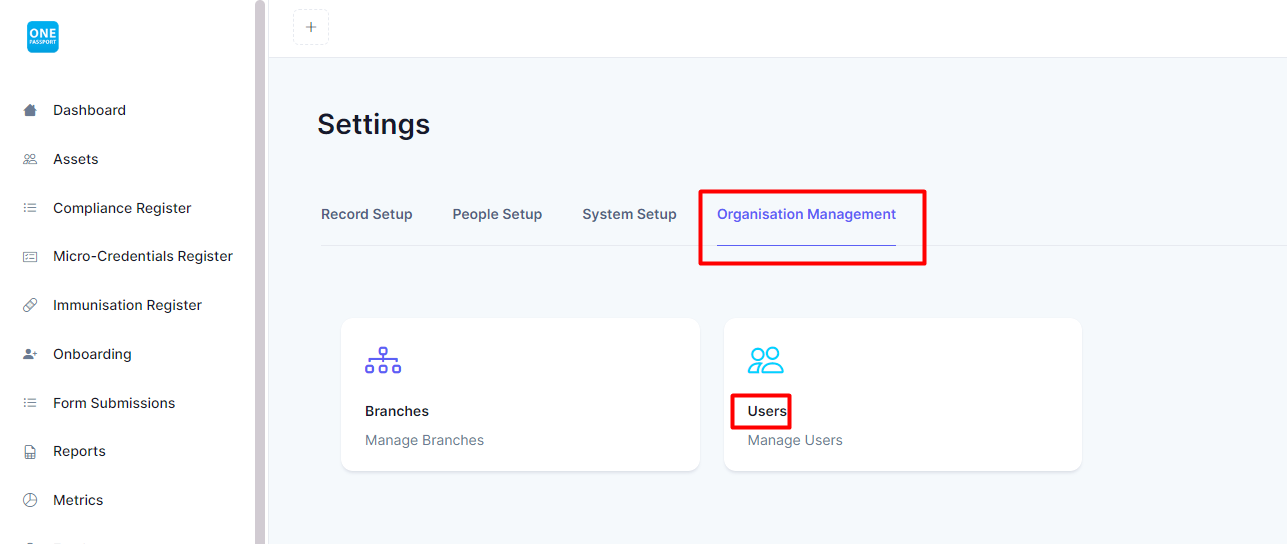Click the Users group icon

pos(766,360)
